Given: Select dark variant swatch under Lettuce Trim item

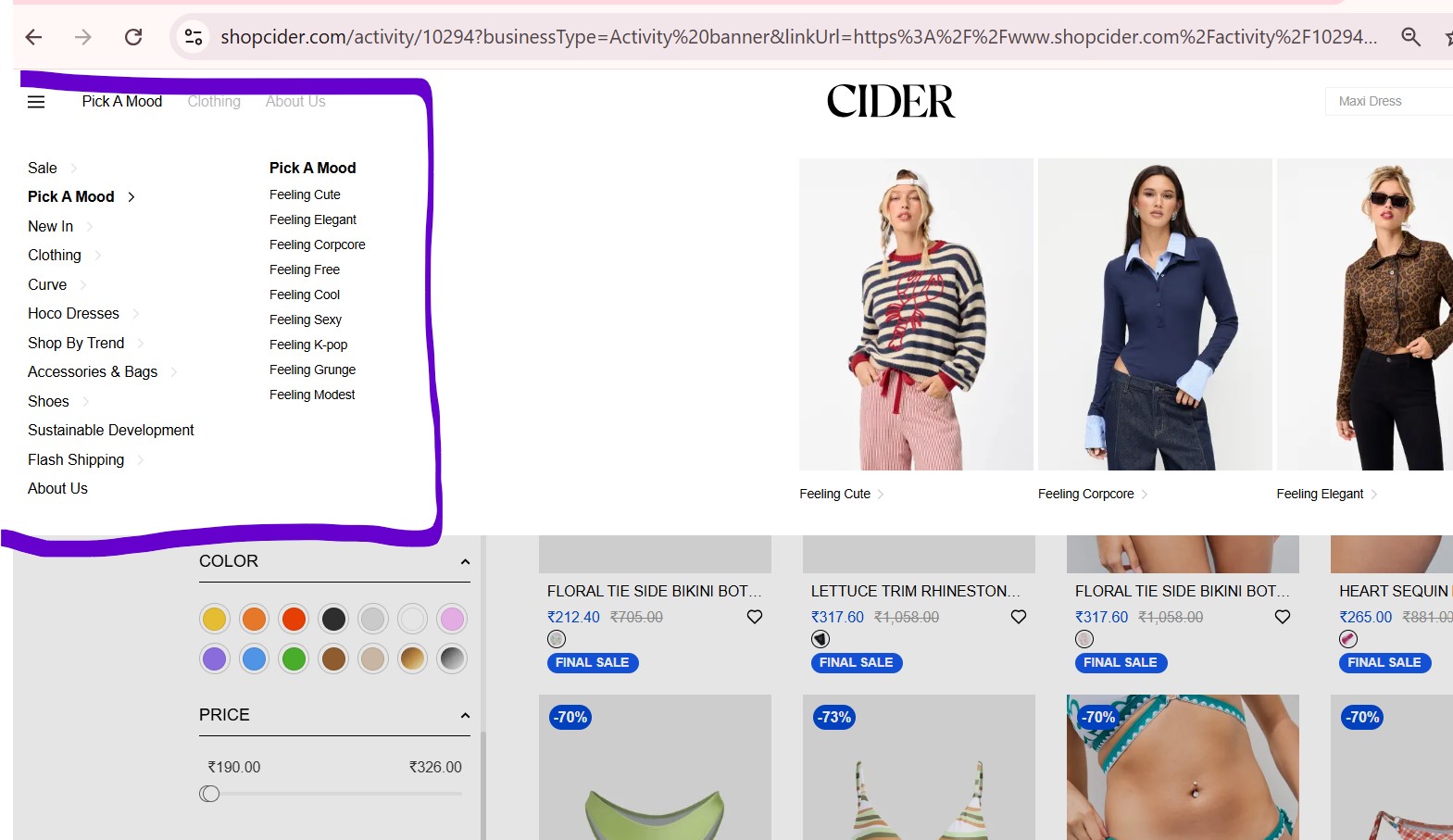Looking at the screenshot, I should 820,639.
